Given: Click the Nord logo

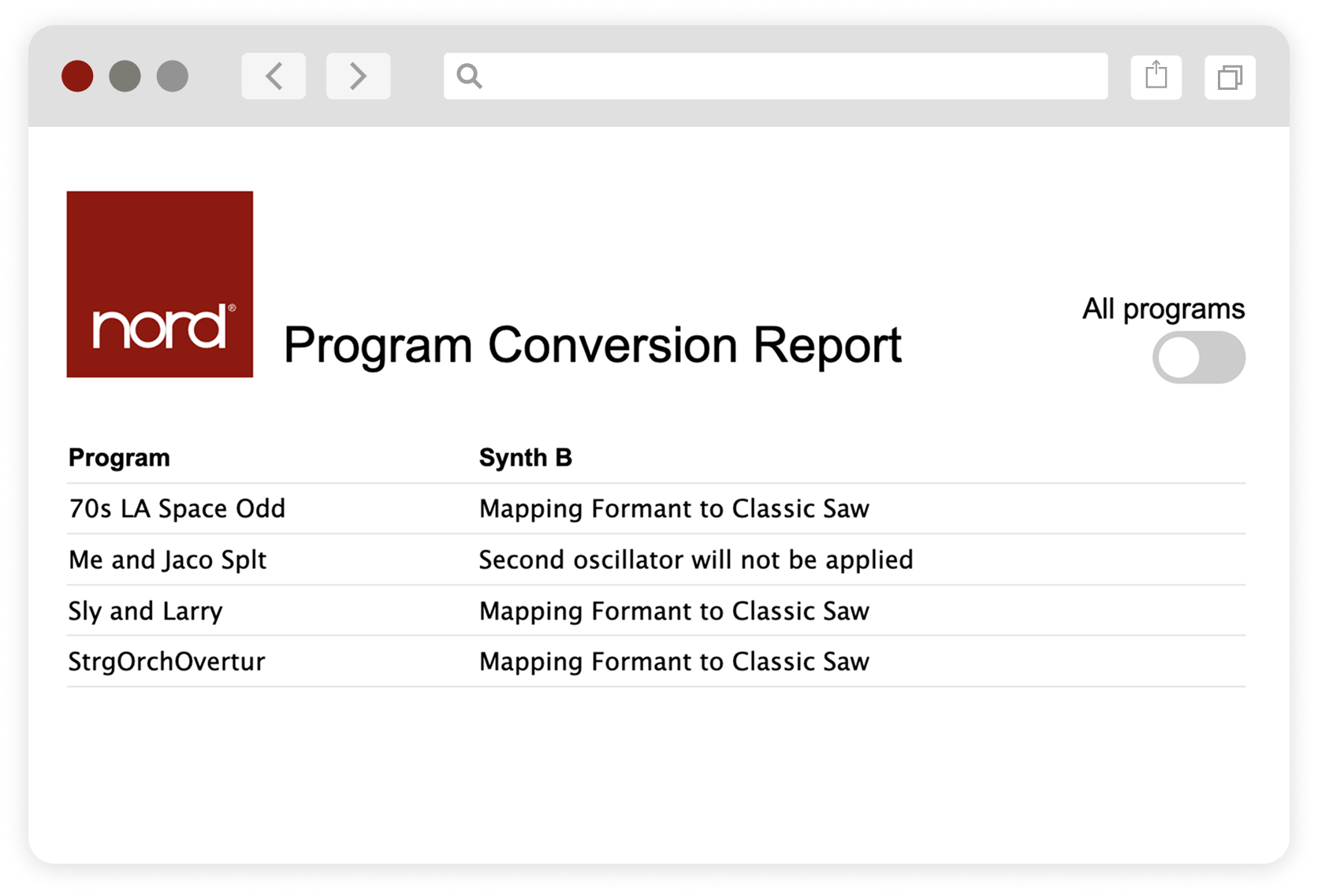Looking at the screenshot, I should tap(160, 284).
